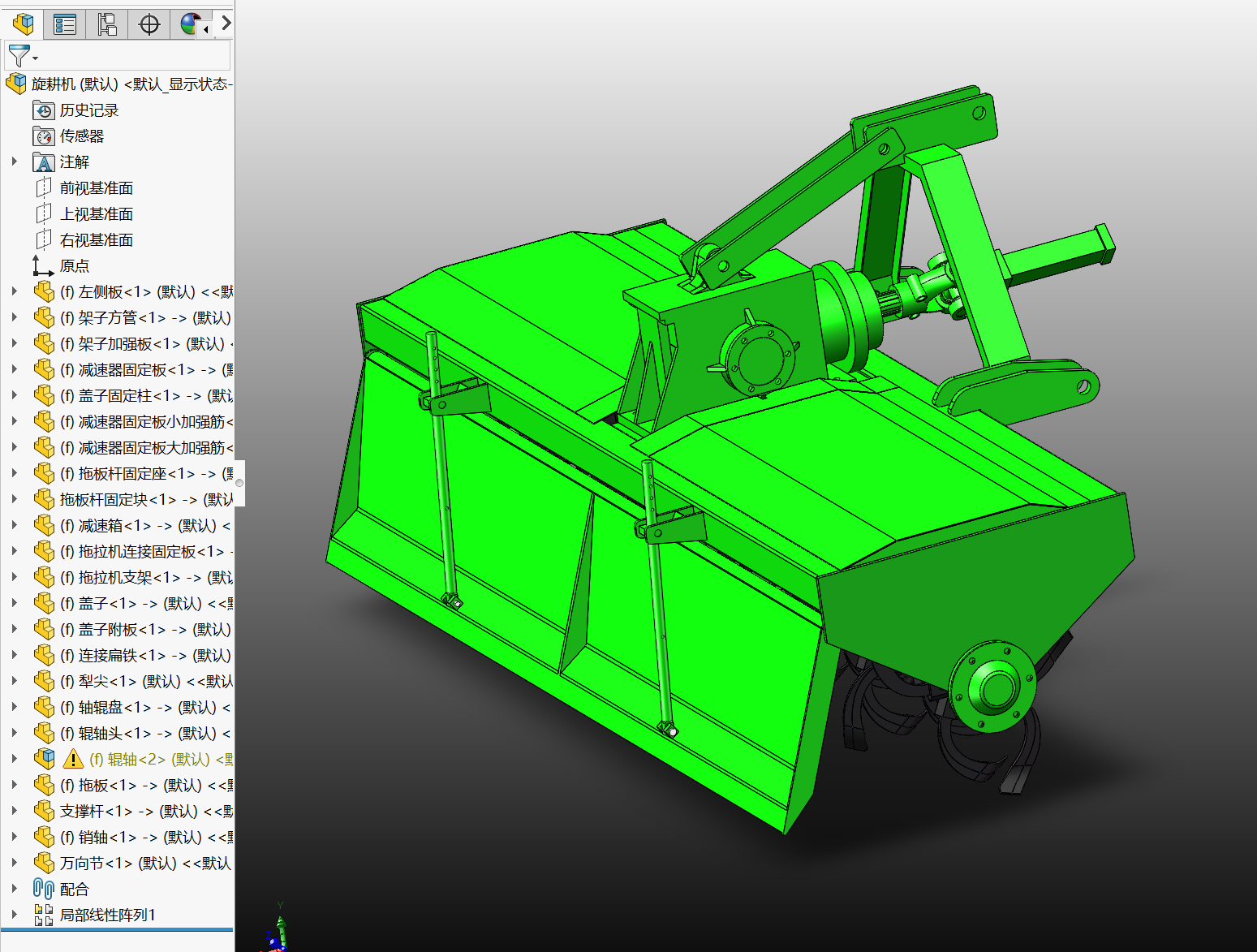Click the 原点 origin item
This screenshot has width=1257, height=952.
point(74,266)
